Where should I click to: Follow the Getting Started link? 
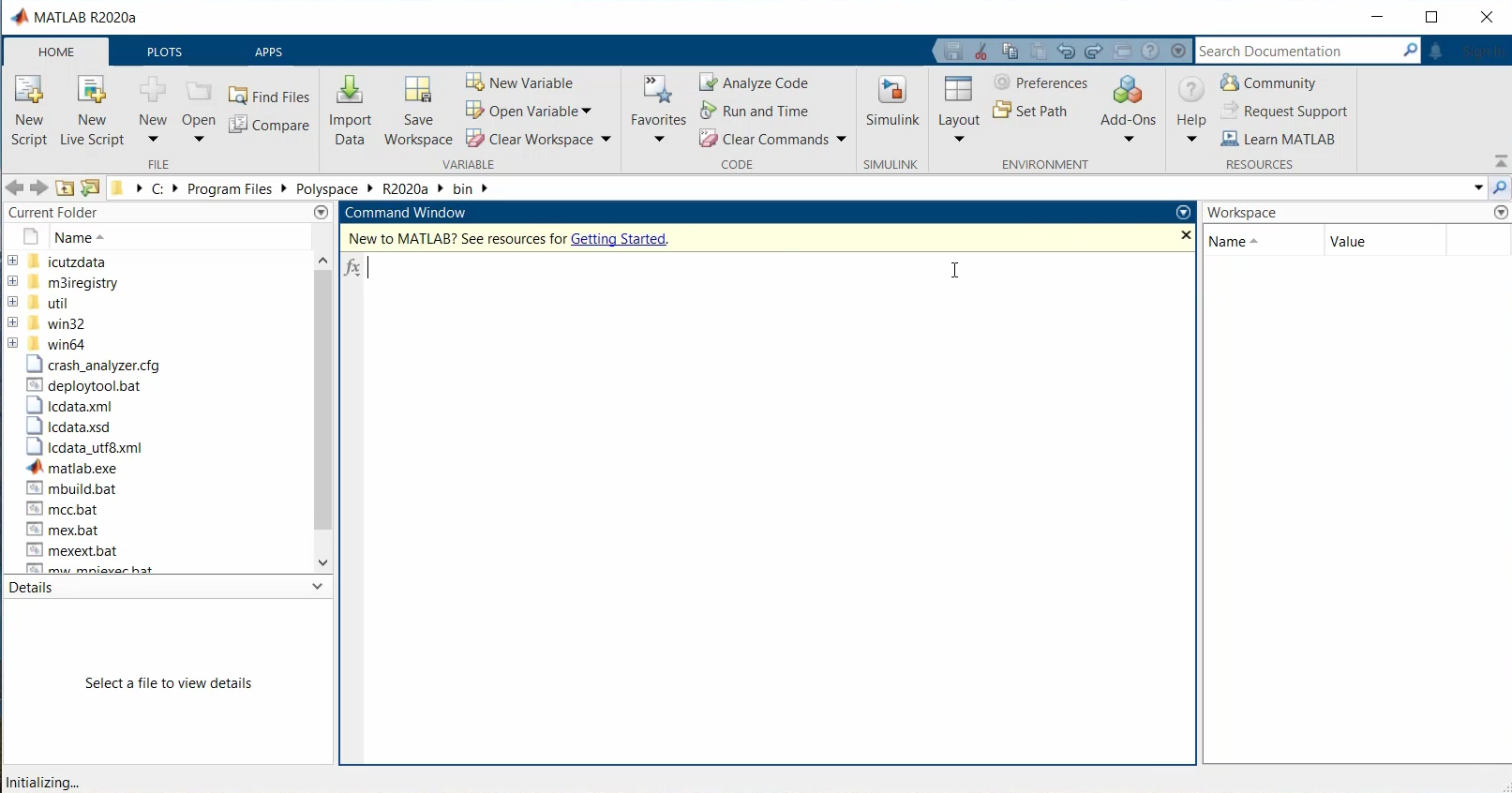[618, 239]
